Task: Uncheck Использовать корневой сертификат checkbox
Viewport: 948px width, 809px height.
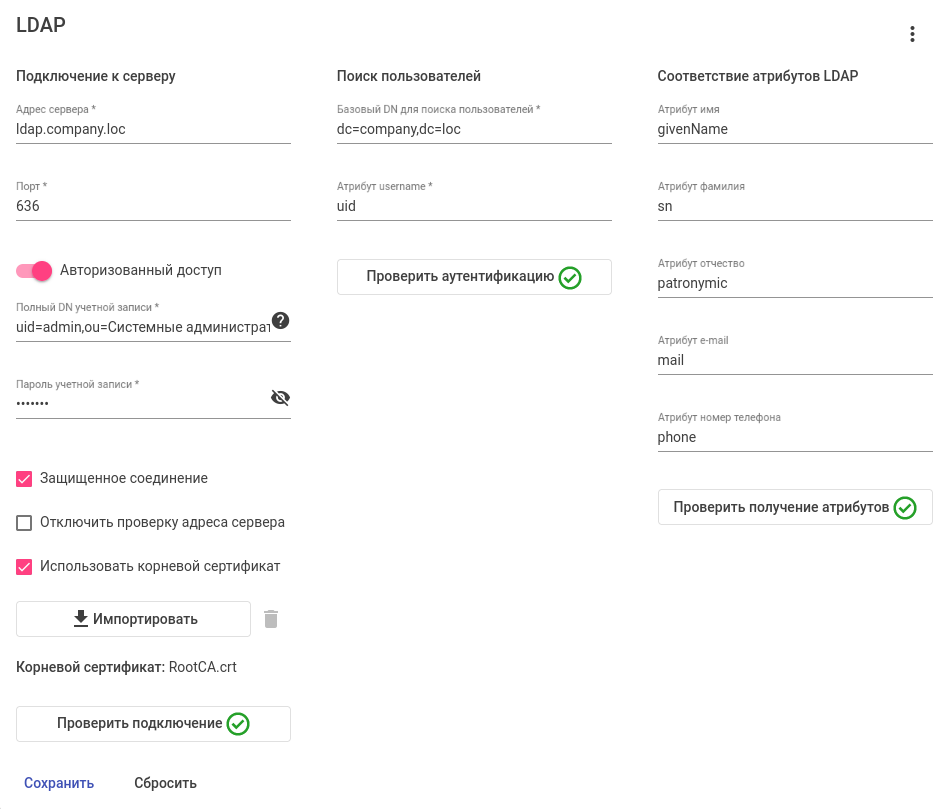Action: pyautogui.click(x=25, y=567)
